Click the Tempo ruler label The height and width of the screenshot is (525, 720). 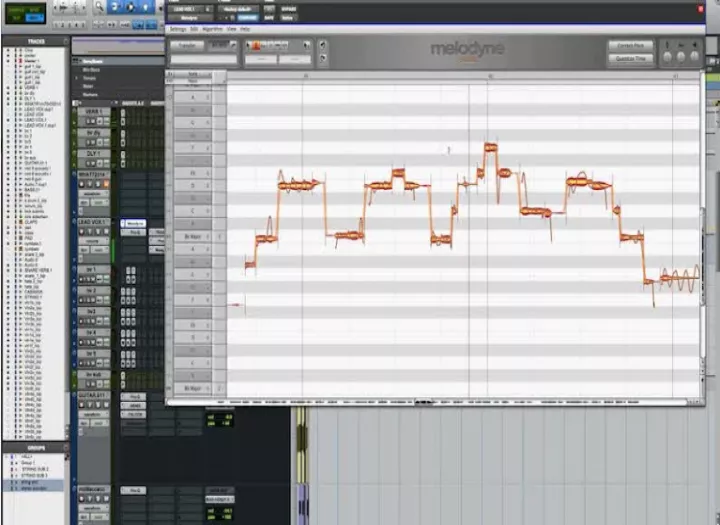point(89,78)
